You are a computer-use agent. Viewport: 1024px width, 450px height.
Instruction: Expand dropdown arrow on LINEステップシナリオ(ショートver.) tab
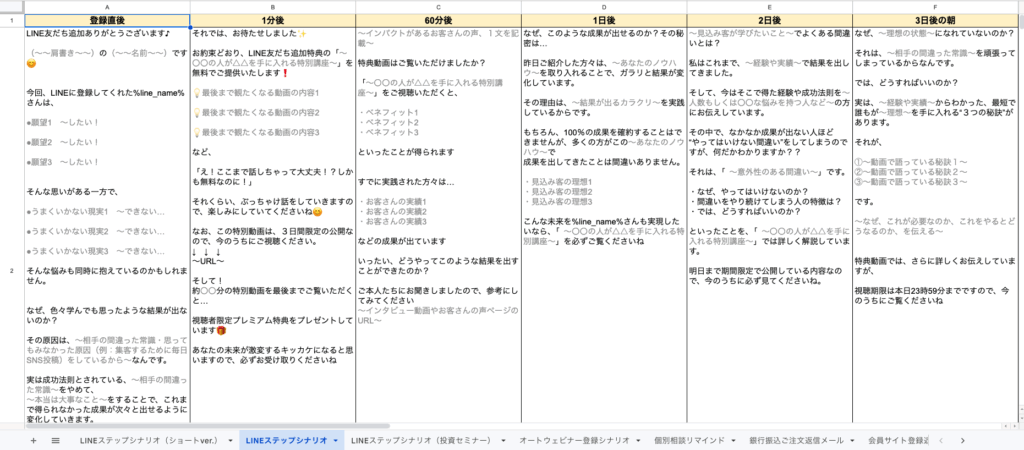[x=230, y=440]
